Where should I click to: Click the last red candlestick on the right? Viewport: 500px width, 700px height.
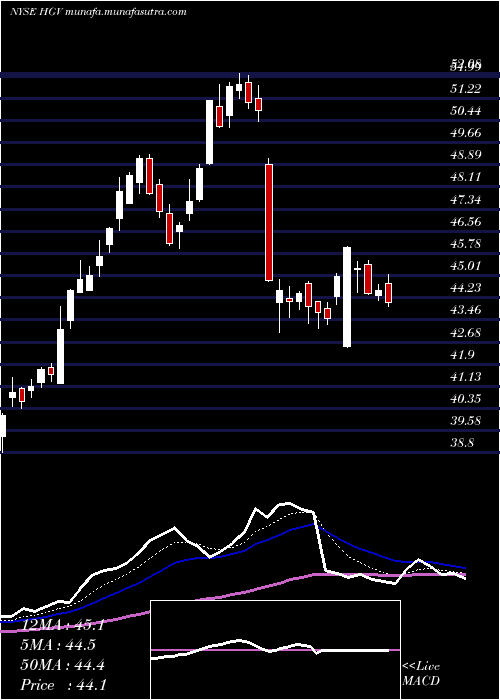tap(388, 291)
